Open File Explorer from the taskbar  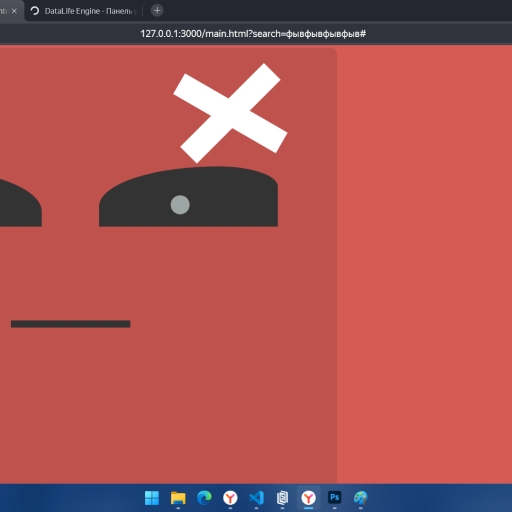178,498
